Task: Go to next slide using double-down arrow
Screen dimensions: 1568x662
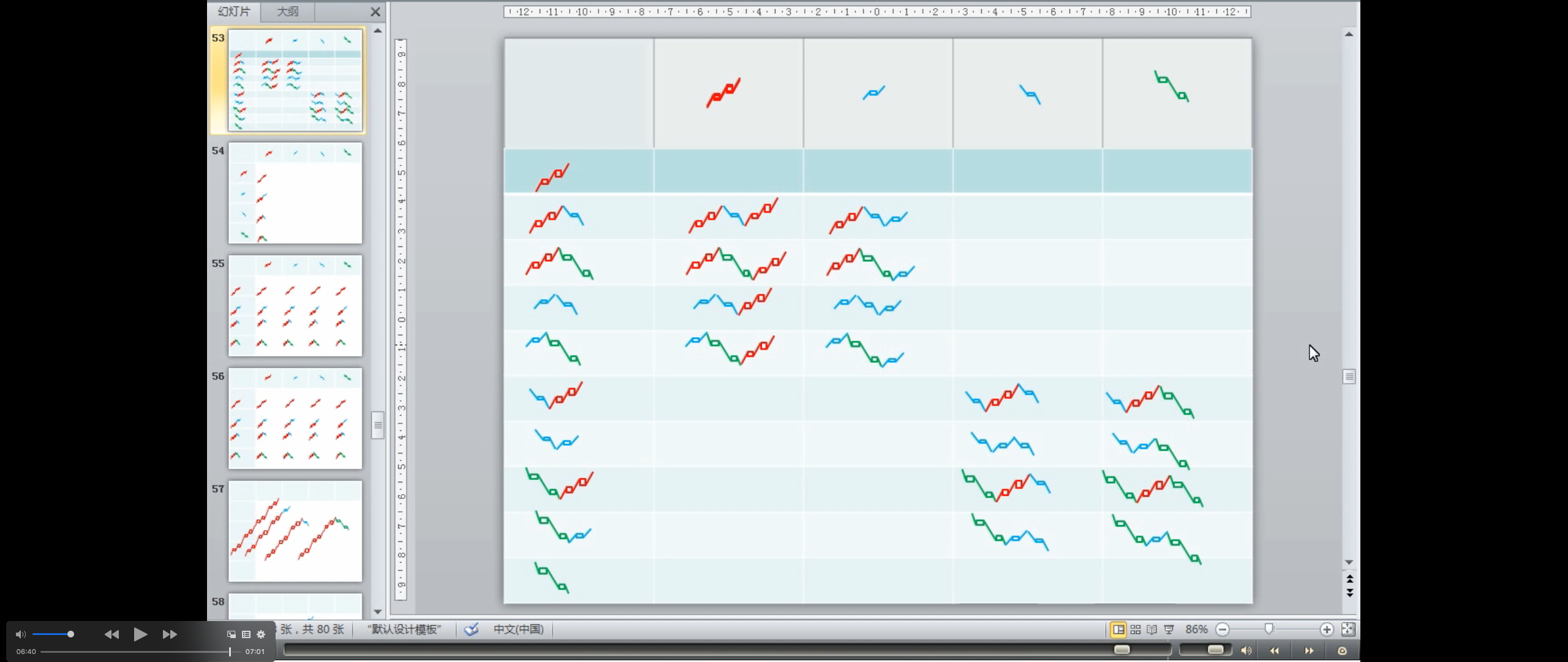Action: (x=1349, y=593)
